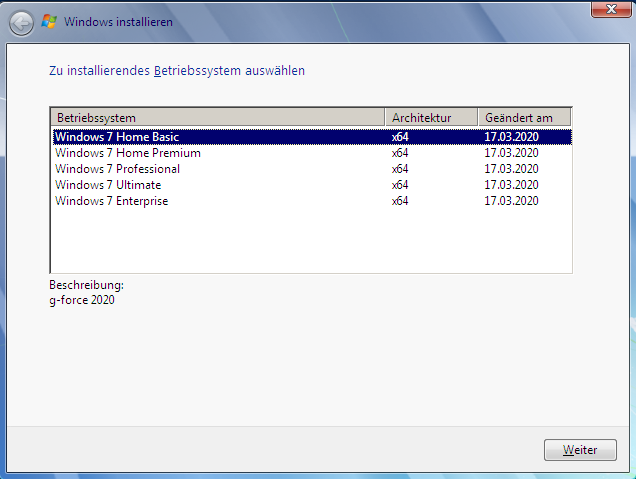
Task: Click the Windows installieren title text
Action: [118, 22]
